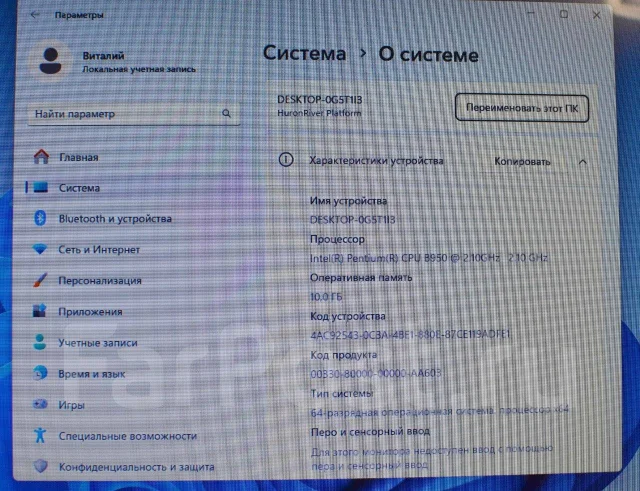Click the Конфиденциальность и защита shield icon
640x491 pixels.
[x=40, y=466]
